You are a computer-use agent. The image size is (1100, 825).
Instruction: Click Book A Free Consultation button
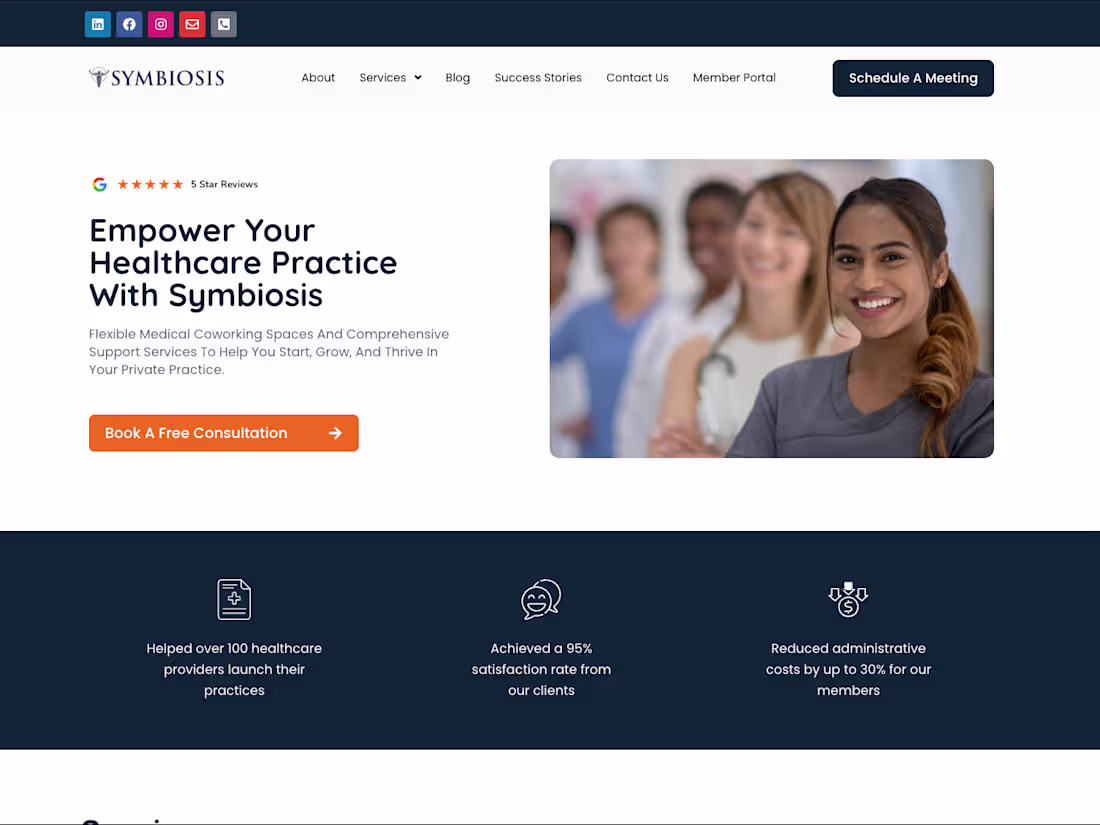[224, 434]
